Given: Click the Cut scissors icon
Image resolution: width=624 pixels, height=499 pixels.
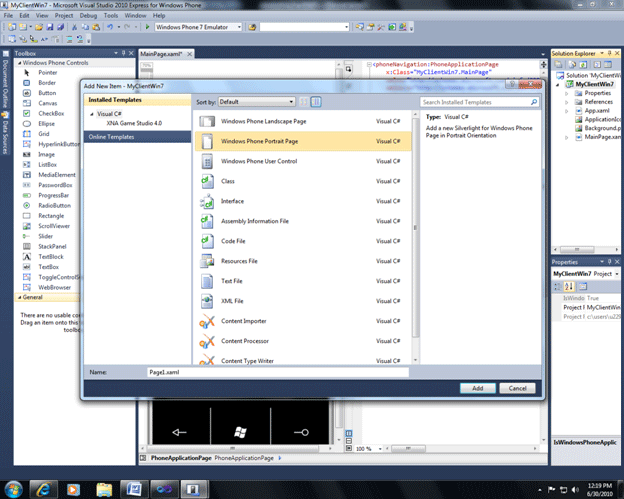Looking at the screenshot, I should (x=74, y=27).
